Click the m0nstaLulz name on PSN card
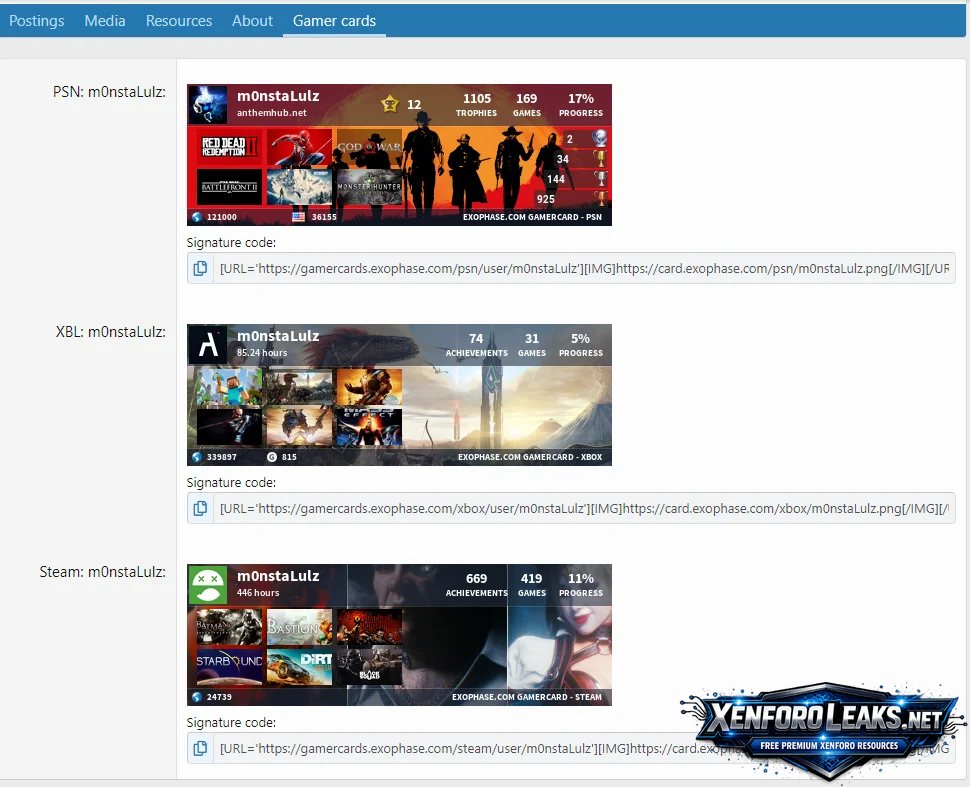This screenshot has width=970, height=787. 278,97
